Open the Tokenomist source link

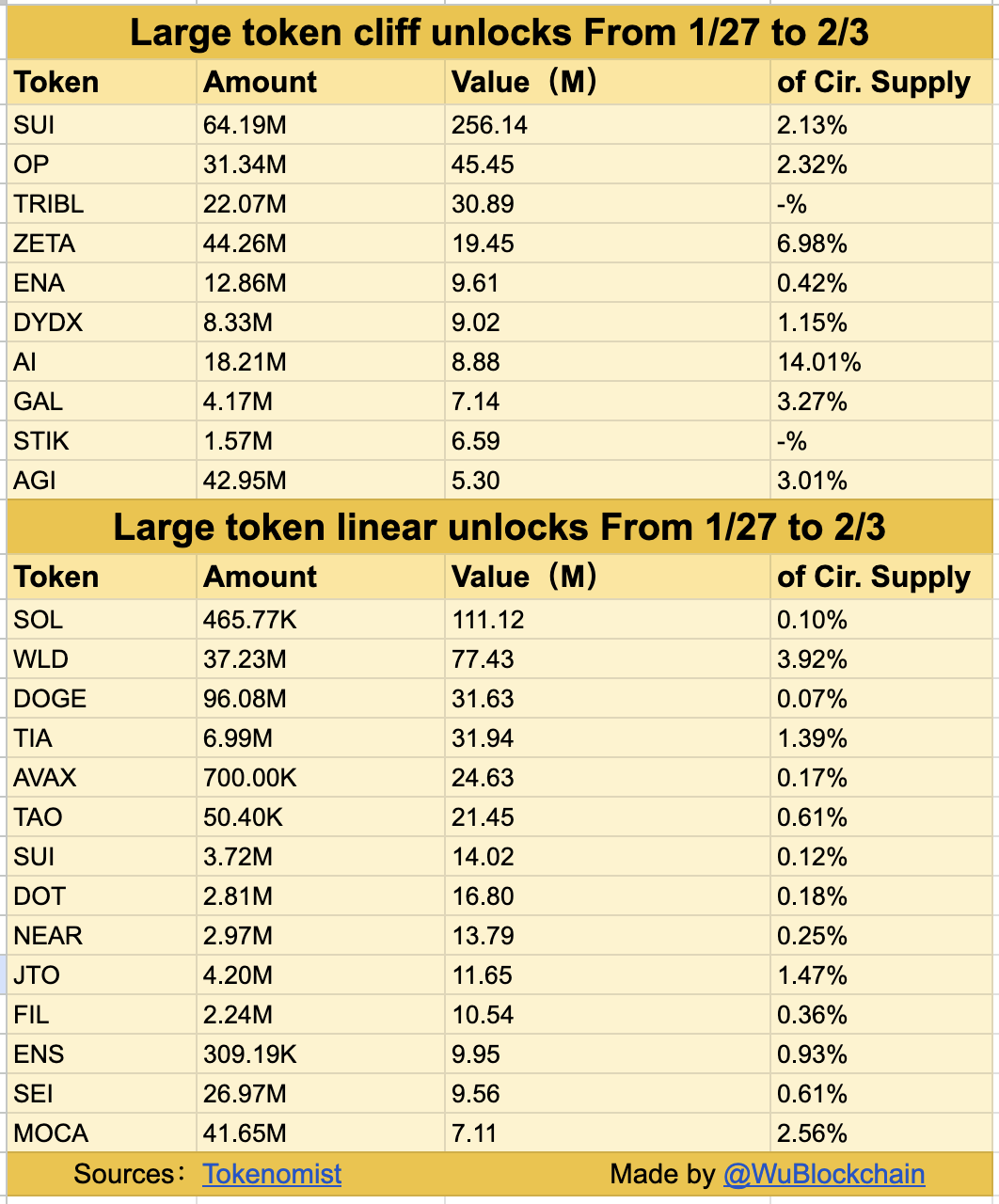272,1174
